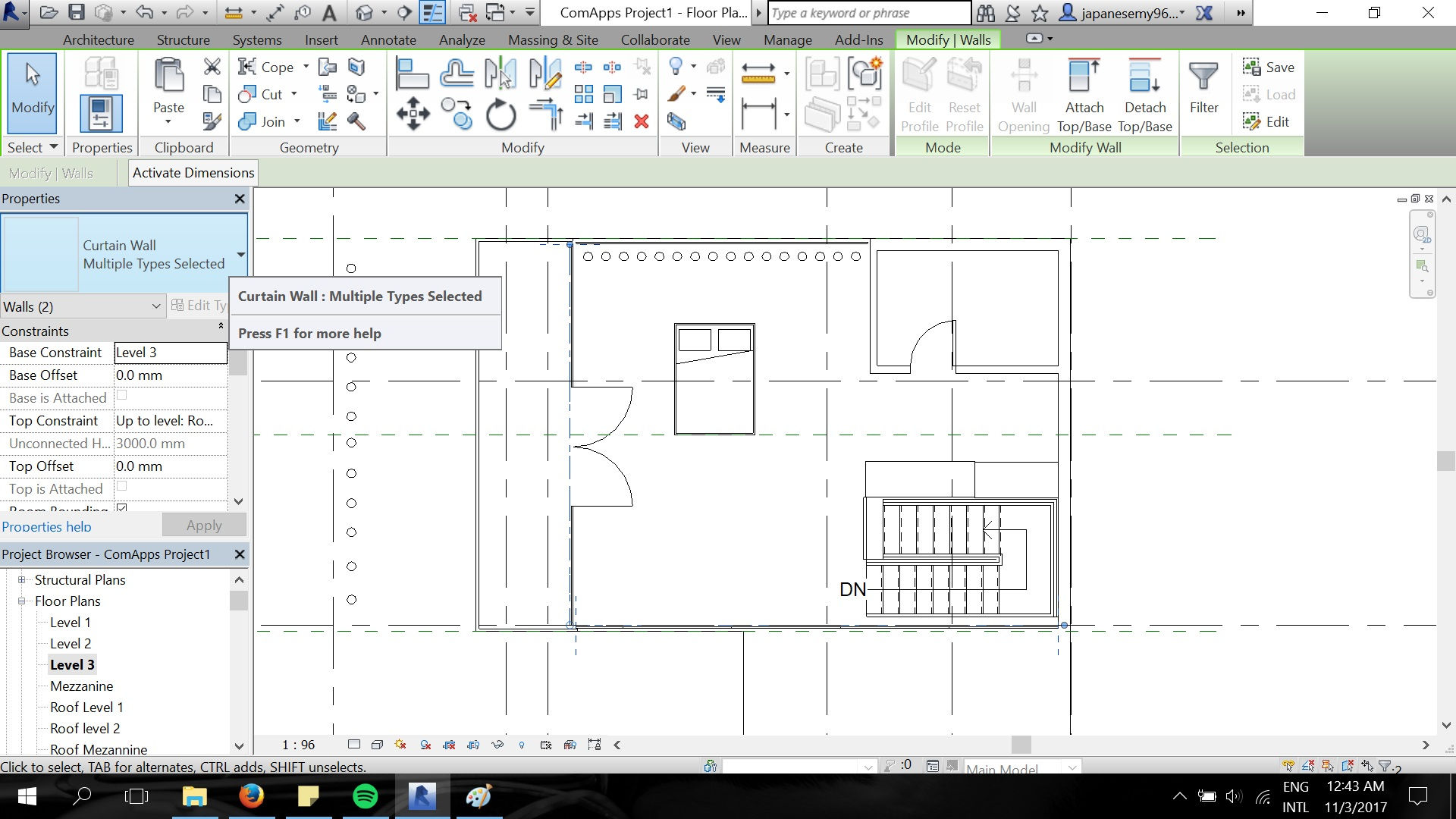The image size is (1456, 819).
Task: Select the Move tool icon
Action: pyautogui.click(x=413, y=114)
